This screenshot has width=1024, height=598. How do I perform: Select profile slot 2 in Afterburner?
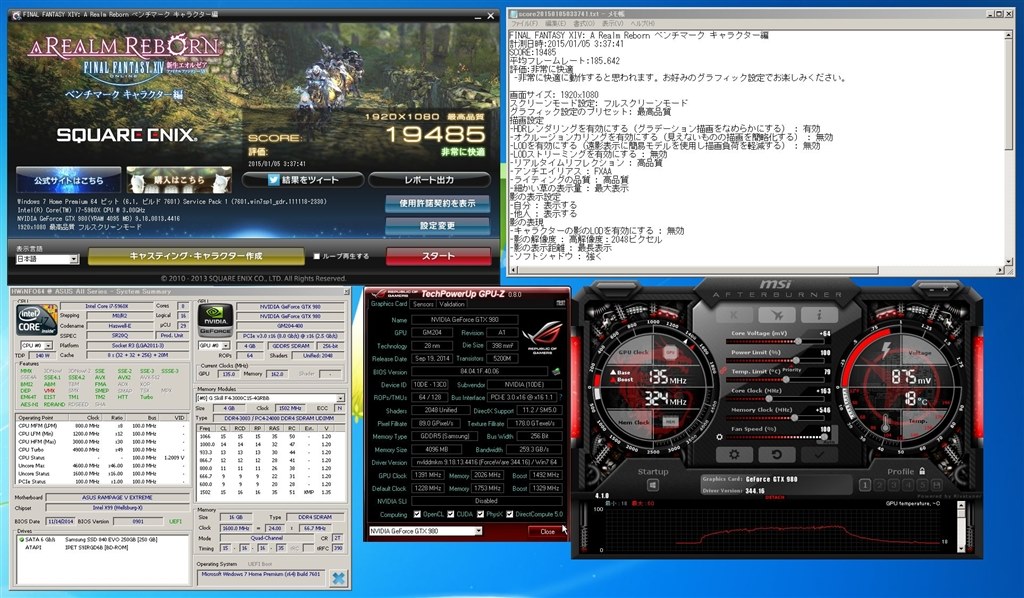pyautogui.click(x=879, y=485)
